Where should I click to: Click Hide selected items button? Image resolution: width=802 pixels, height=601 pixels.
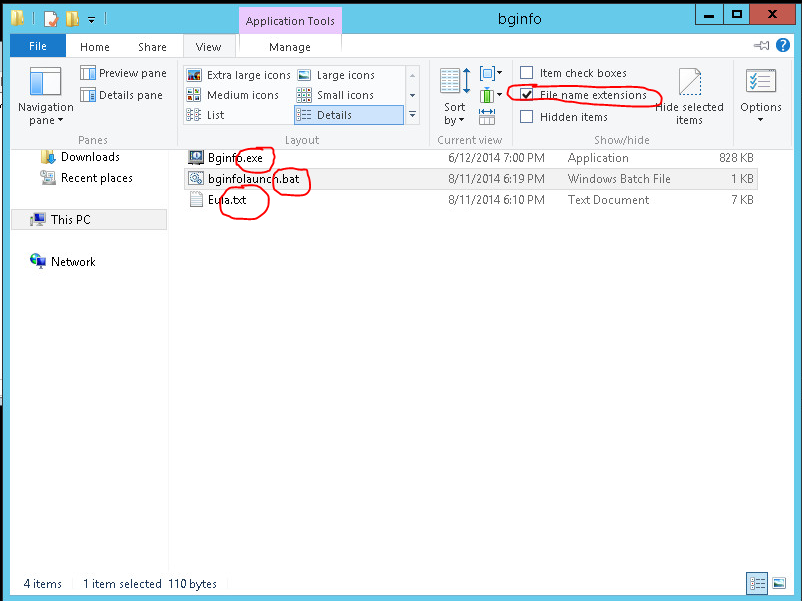pos(689,97)
